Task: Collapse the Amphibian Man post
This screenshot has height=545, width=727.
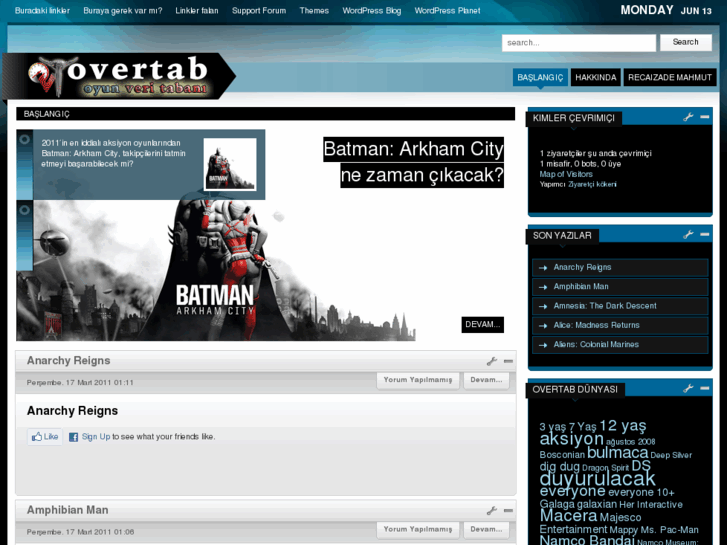Action: (x=508, y=510)
